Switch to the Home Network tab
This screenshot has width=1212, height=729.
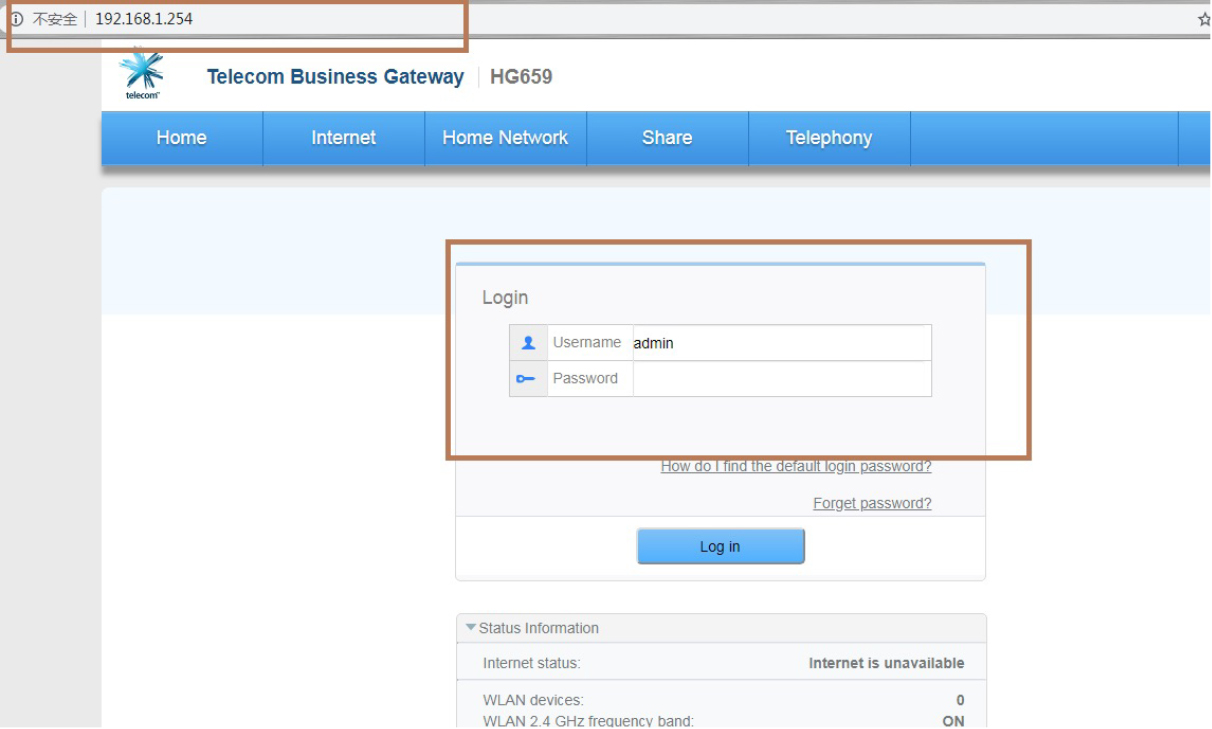coord(506,138)
